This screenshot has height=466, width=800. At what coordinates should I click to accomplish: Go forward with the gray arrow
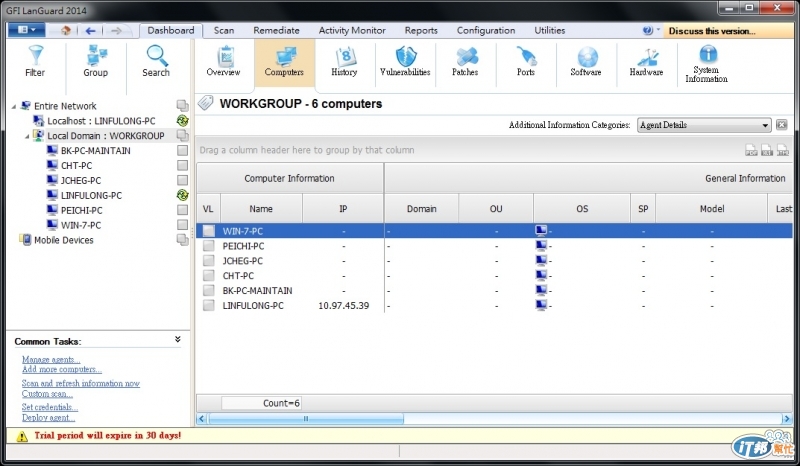point(116,31)
